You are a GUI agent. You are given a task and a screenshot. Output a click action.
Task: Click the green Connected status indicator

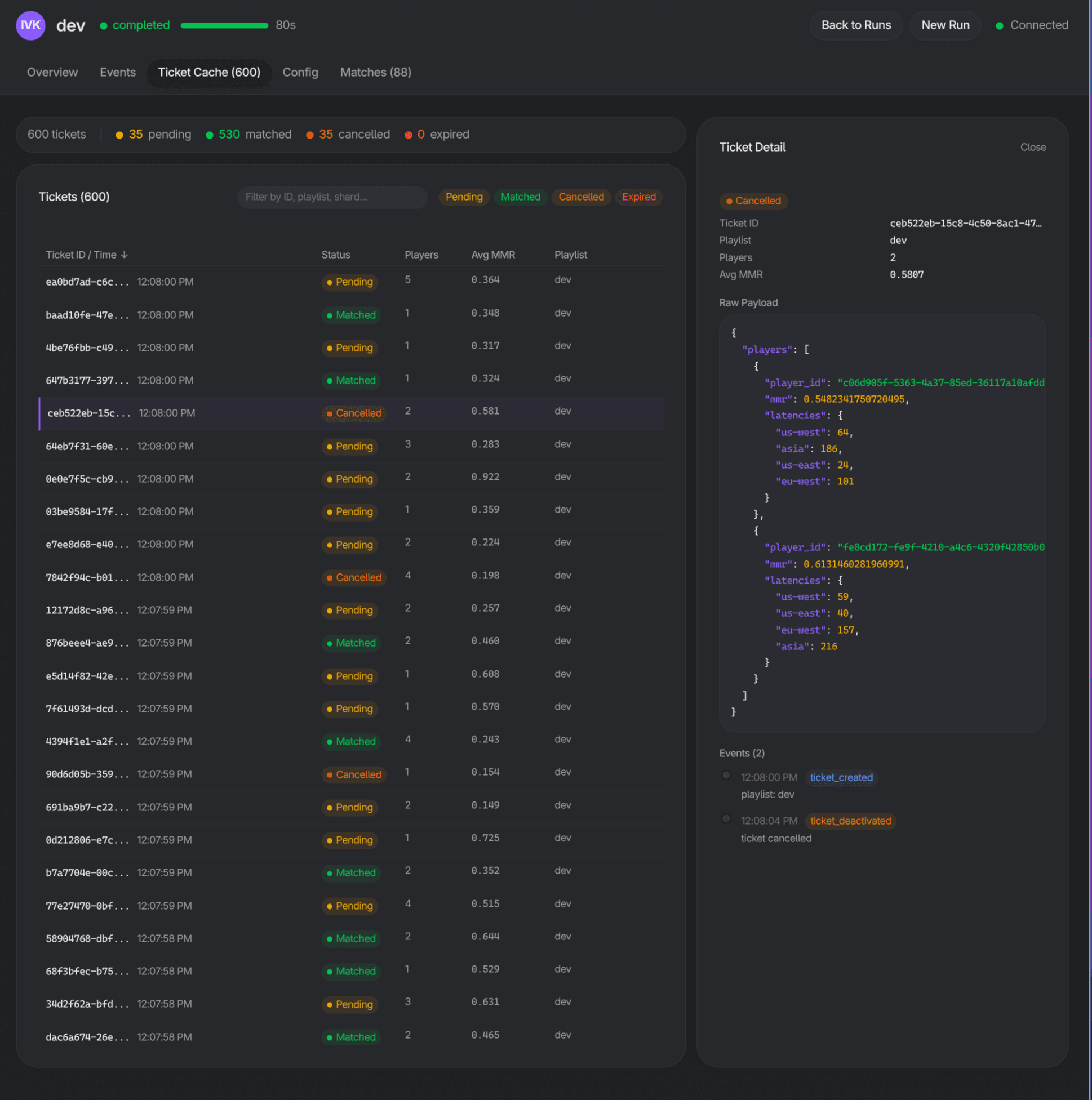pyautogui.click(x=999, y=25)
